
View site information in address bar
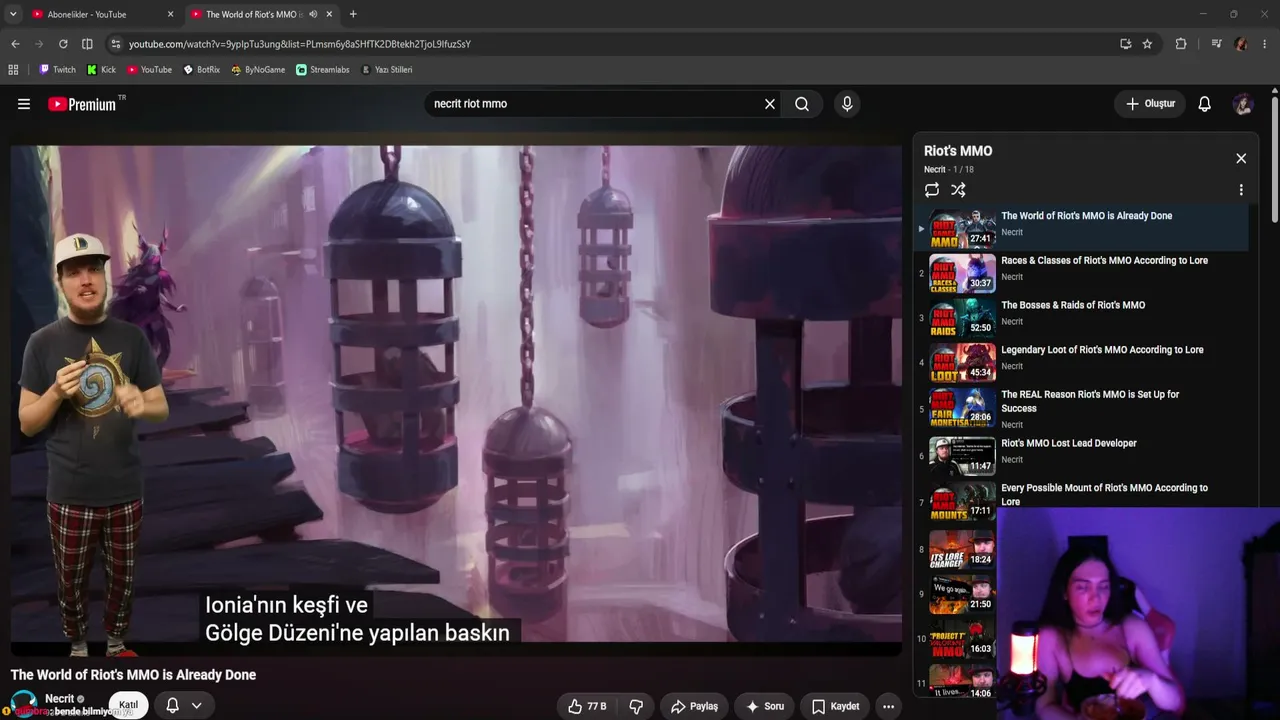coord(117,44)
